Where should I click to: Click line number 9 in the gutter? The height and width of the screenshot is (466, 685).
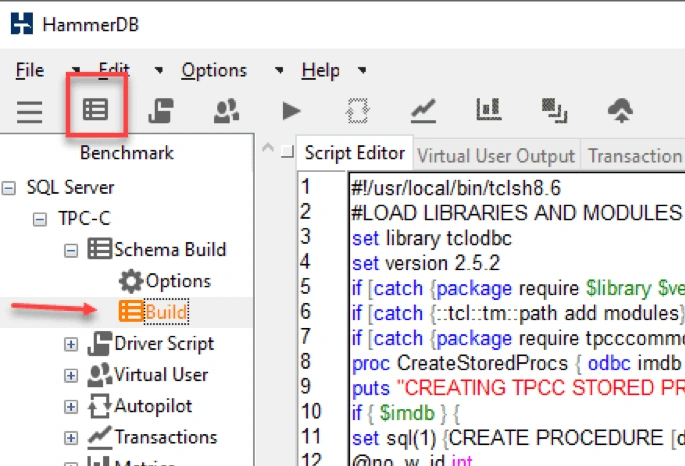(x=305, y=387)
